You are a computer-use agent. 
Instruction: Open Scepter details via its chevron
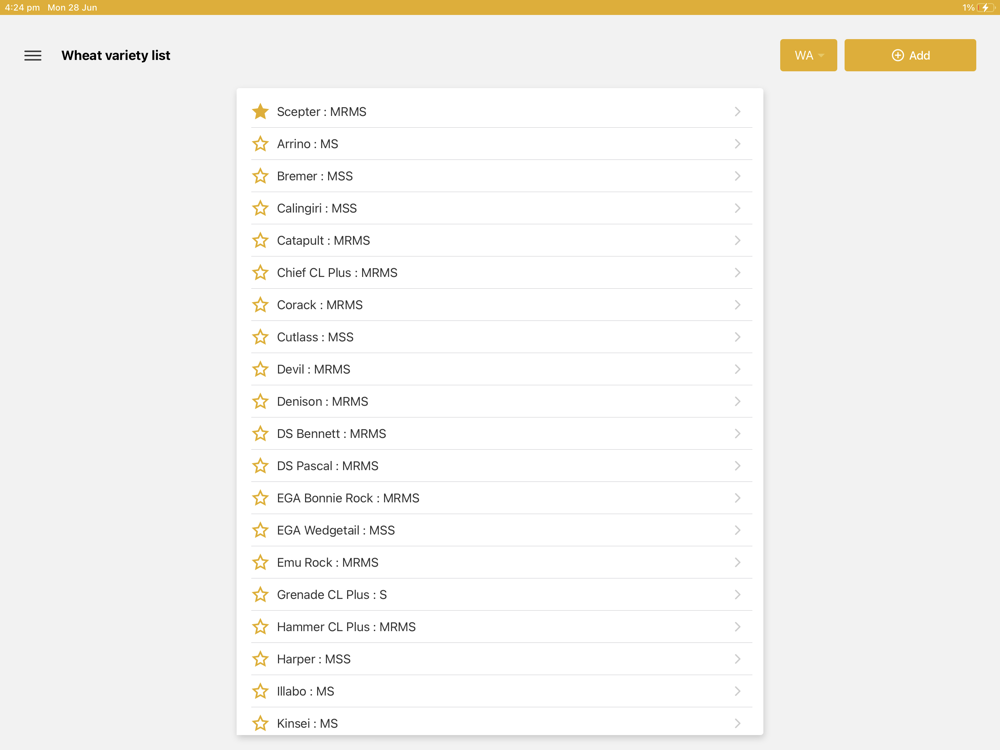tap(737, 112)
